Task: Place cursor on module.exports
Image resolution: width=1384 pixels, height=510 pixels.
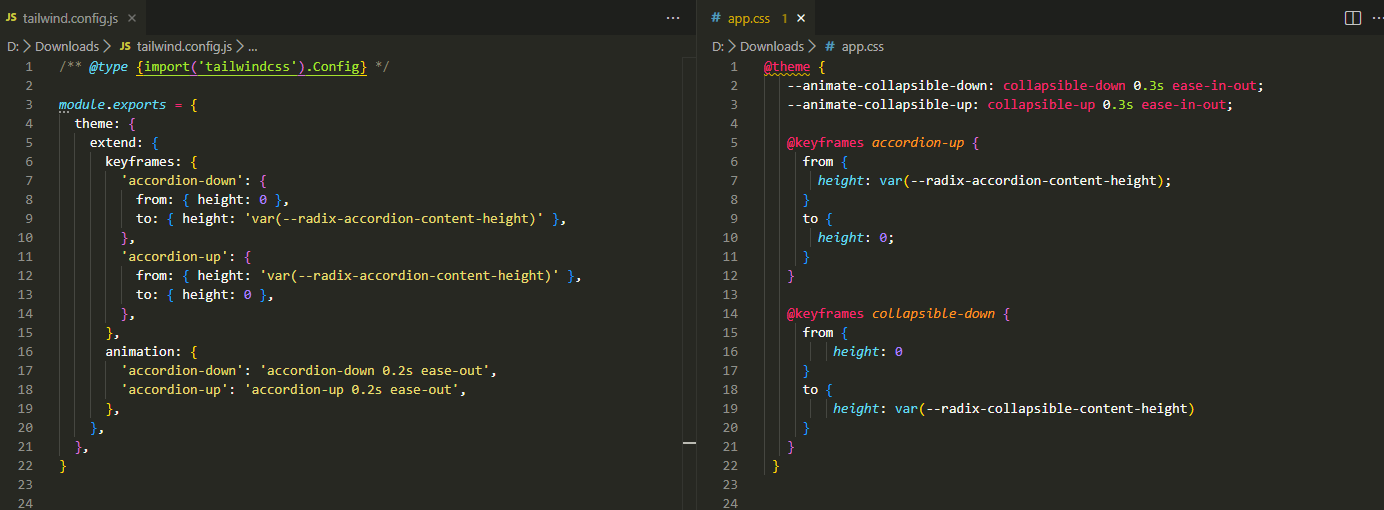Action: click(x=112, y=104)
